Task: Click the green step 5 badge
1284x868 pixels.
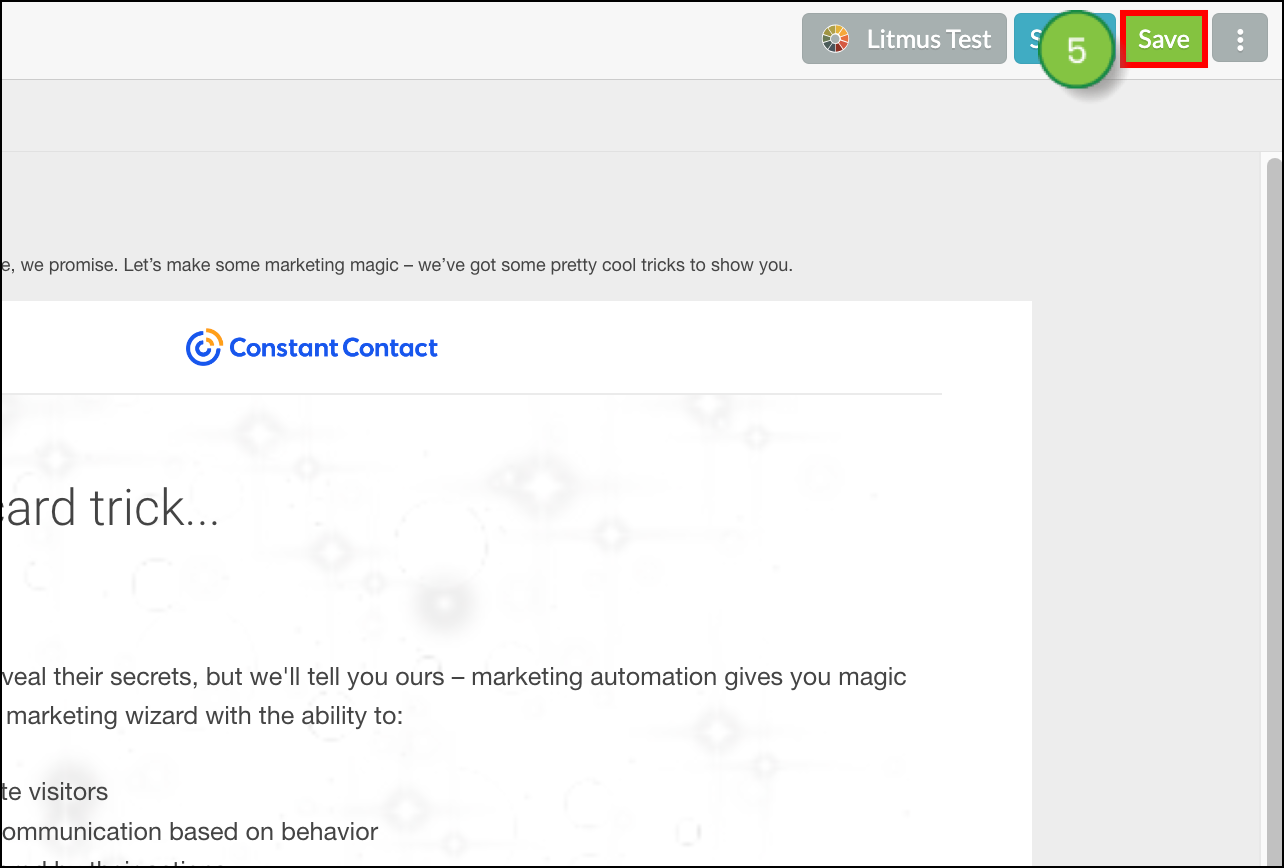Action: 1076,50
